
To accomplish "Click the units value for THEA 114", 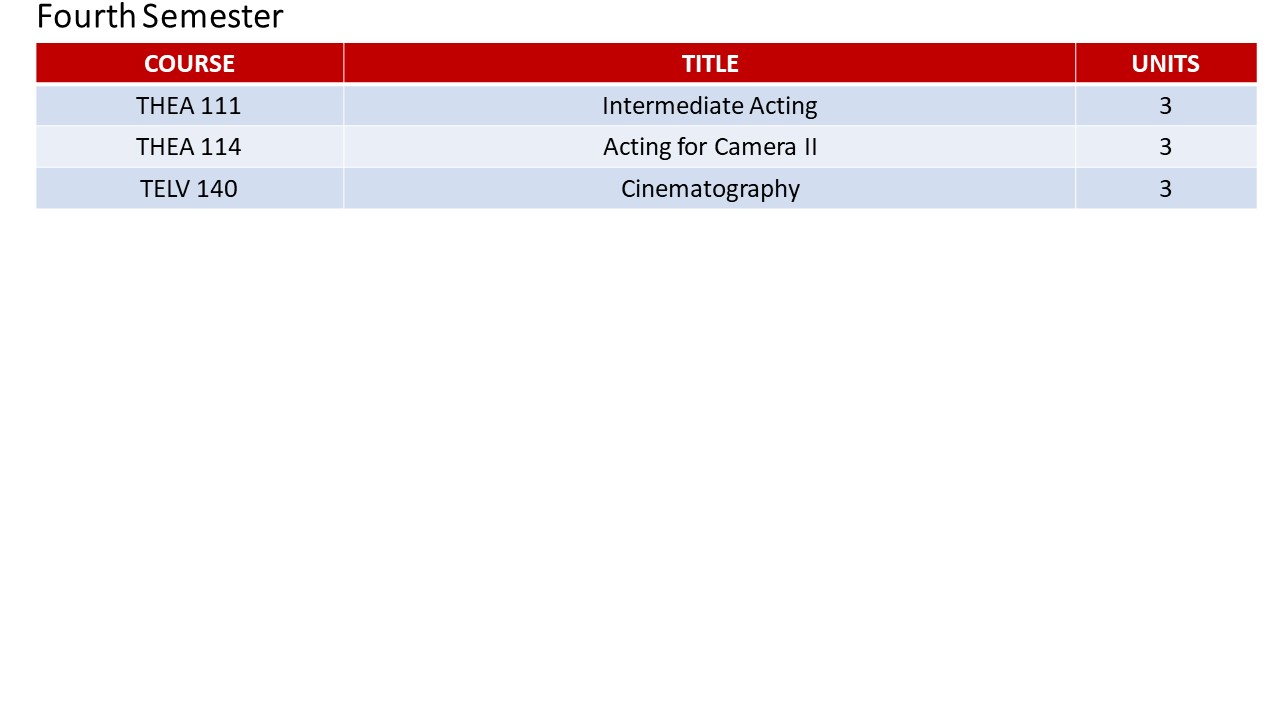I will pyautogui.click(x=1165, y=147).
